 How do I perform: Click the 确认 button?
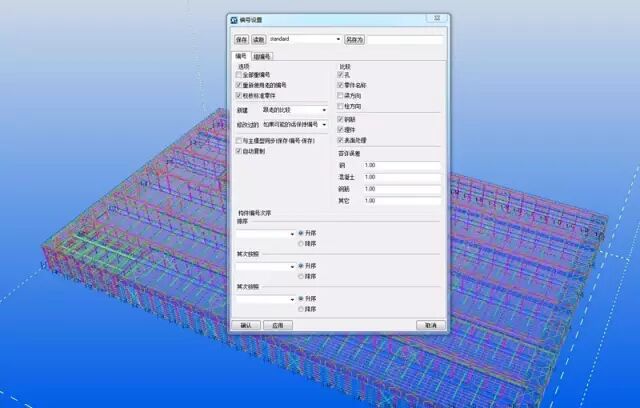tap(246, 325)
